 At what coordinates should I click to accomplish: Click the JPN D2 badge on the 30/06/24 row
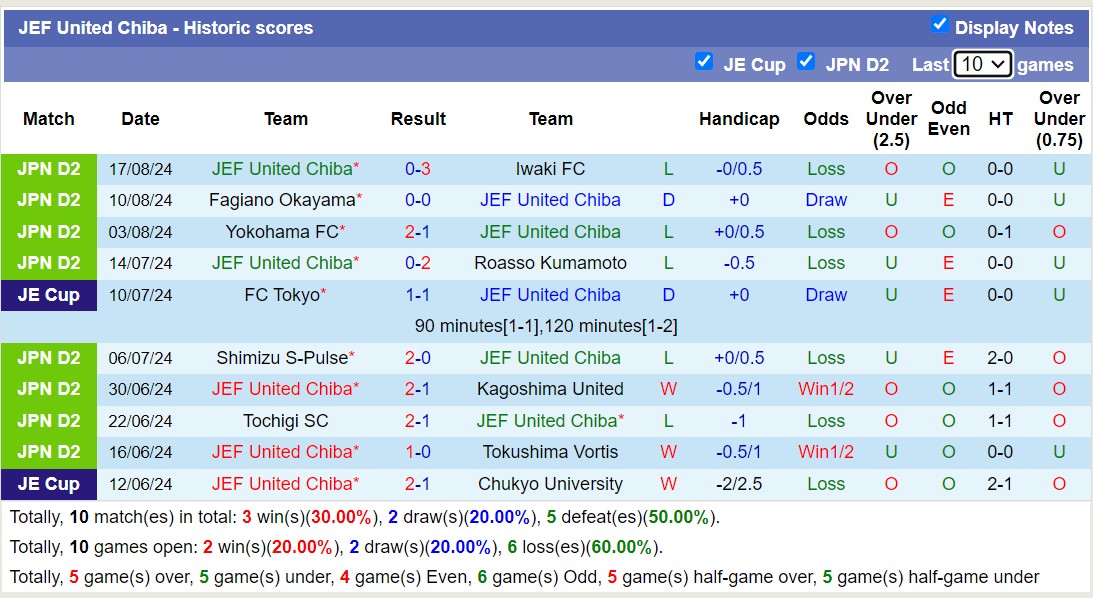[48, 389]
